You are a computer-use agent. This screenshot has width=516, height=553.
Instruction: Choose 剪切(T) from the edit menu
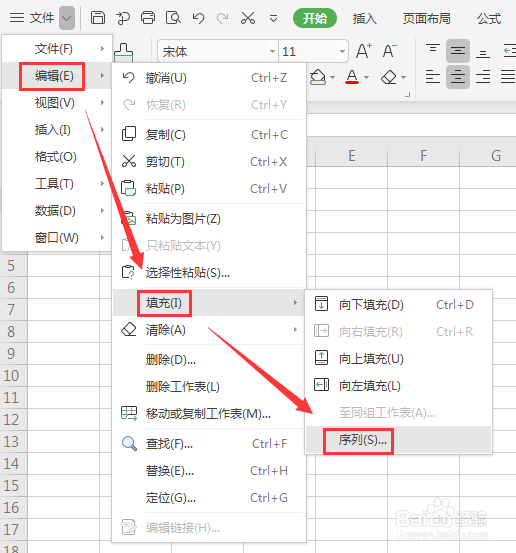[x=209, y=162]
